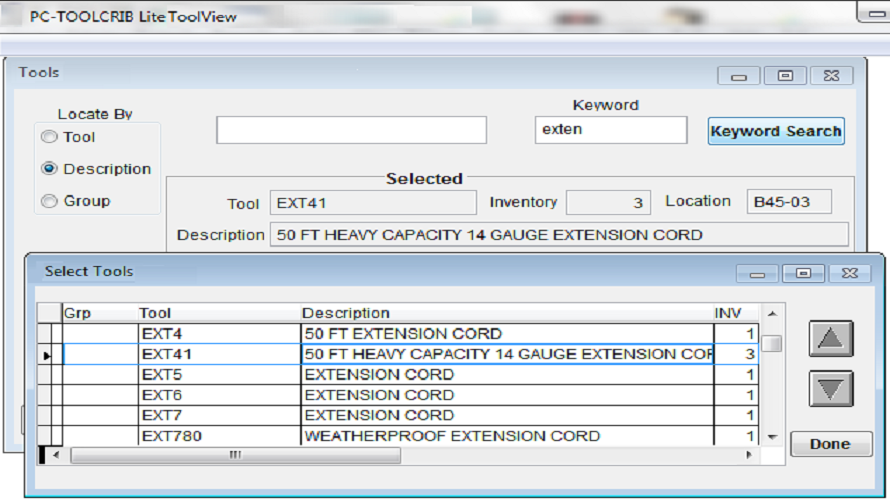Click the vertical scrollbar thumb in grid
Screen dimensions: 890x500
pos(772,343)
